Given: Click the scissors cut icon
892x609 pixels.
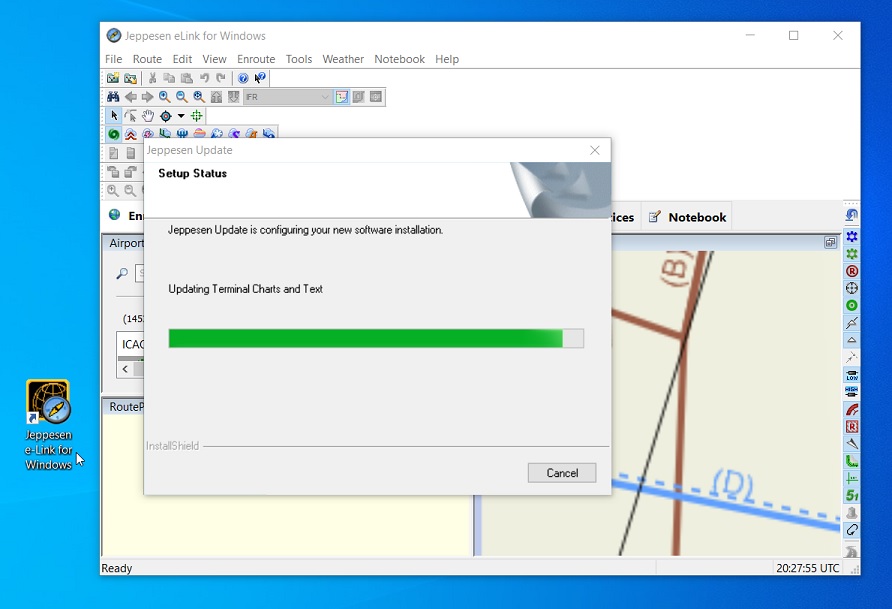Looking at the screenshot, I should 152,78.
